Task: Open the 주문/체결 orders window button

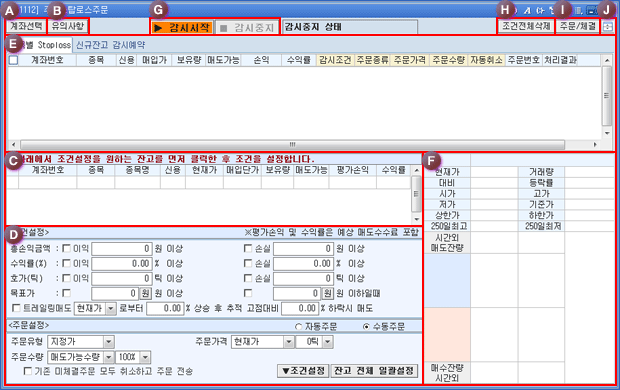Action: tap(577, 26)
